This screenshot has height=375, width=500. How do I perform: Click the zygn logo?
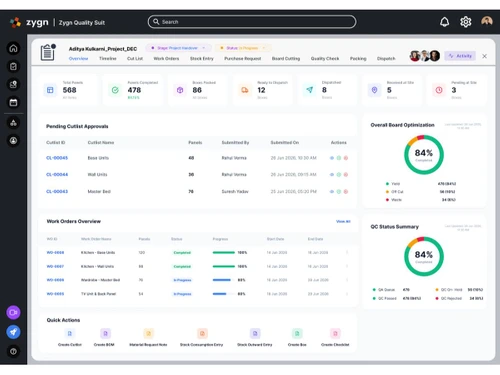[29, 22]
